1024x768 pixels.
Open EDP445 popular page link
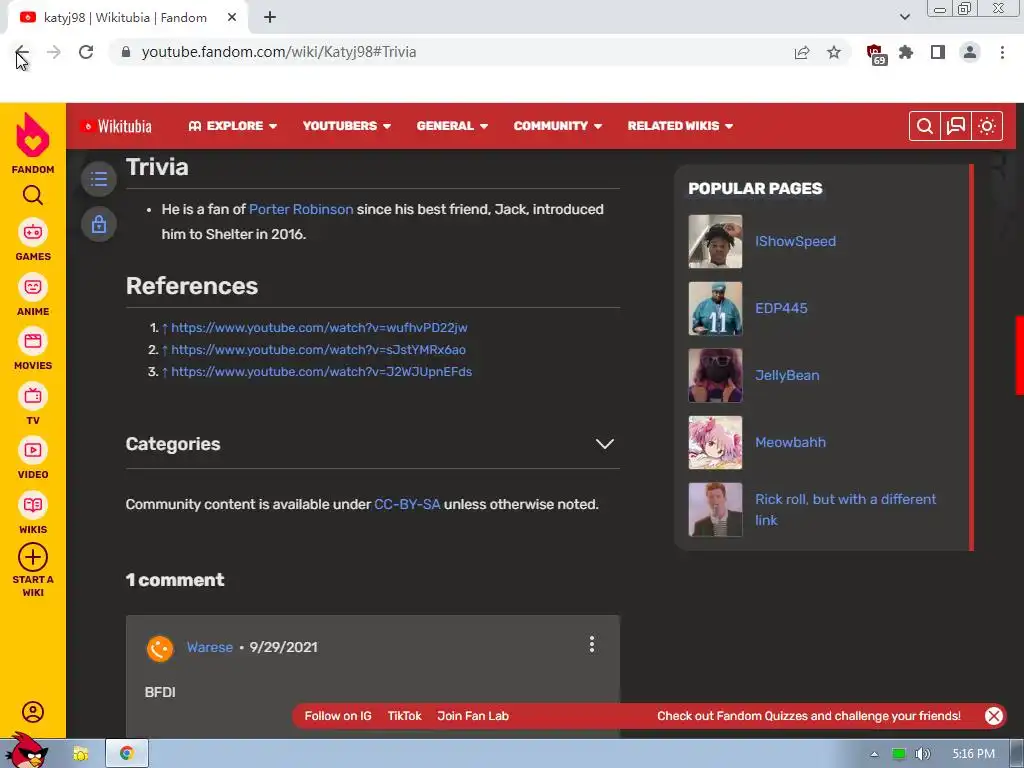[x=781, y=308]
